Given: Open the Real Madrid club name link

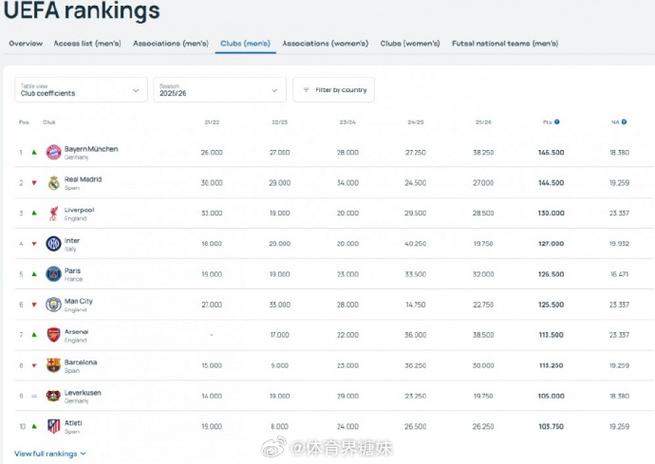Looking at the screenshot, I should [83, 179].
